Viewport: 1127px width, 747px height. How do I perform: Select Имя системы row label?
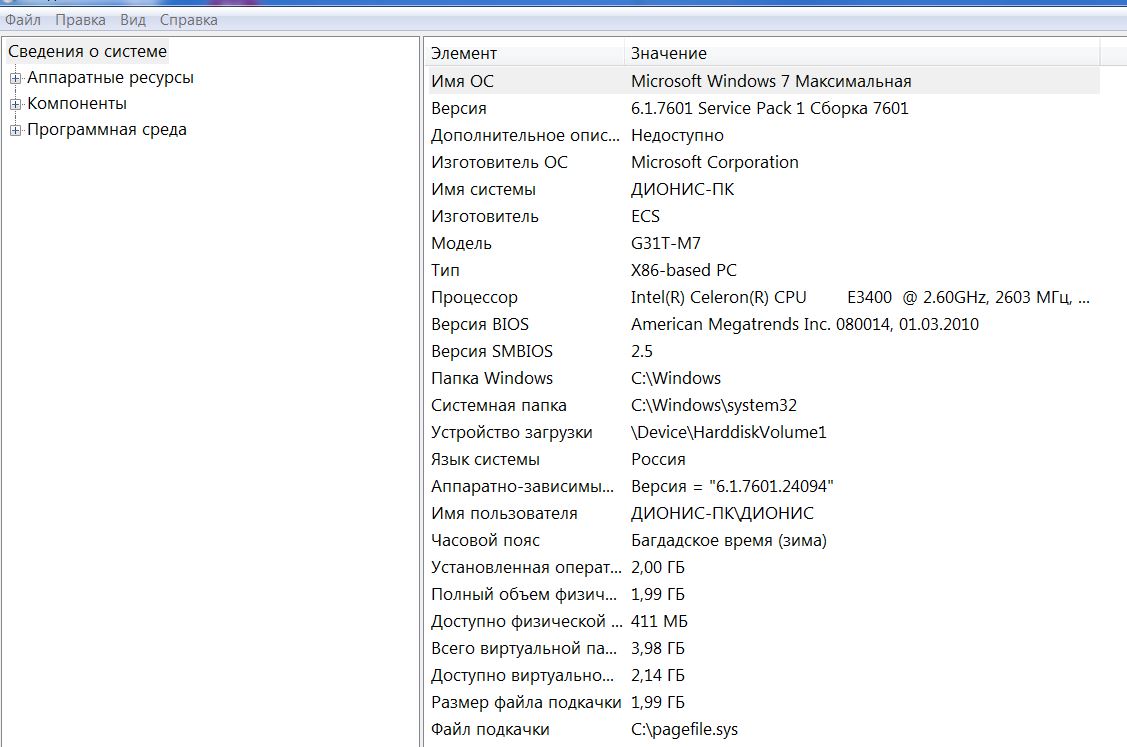[483, 190]
